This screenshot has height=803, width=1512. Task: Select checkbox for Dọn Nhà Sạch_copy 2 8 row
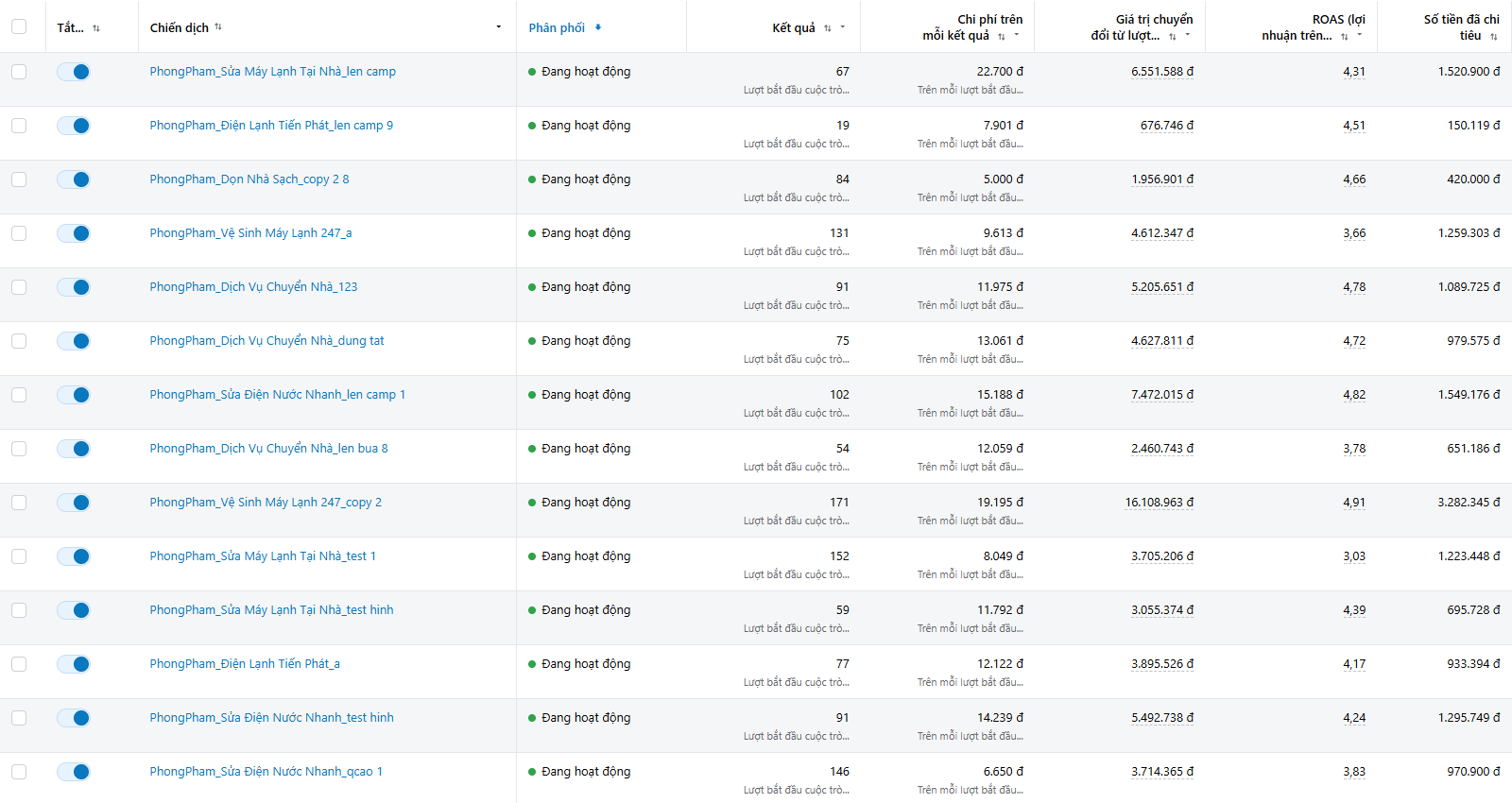pyautogui.click(x=19, y=179)
